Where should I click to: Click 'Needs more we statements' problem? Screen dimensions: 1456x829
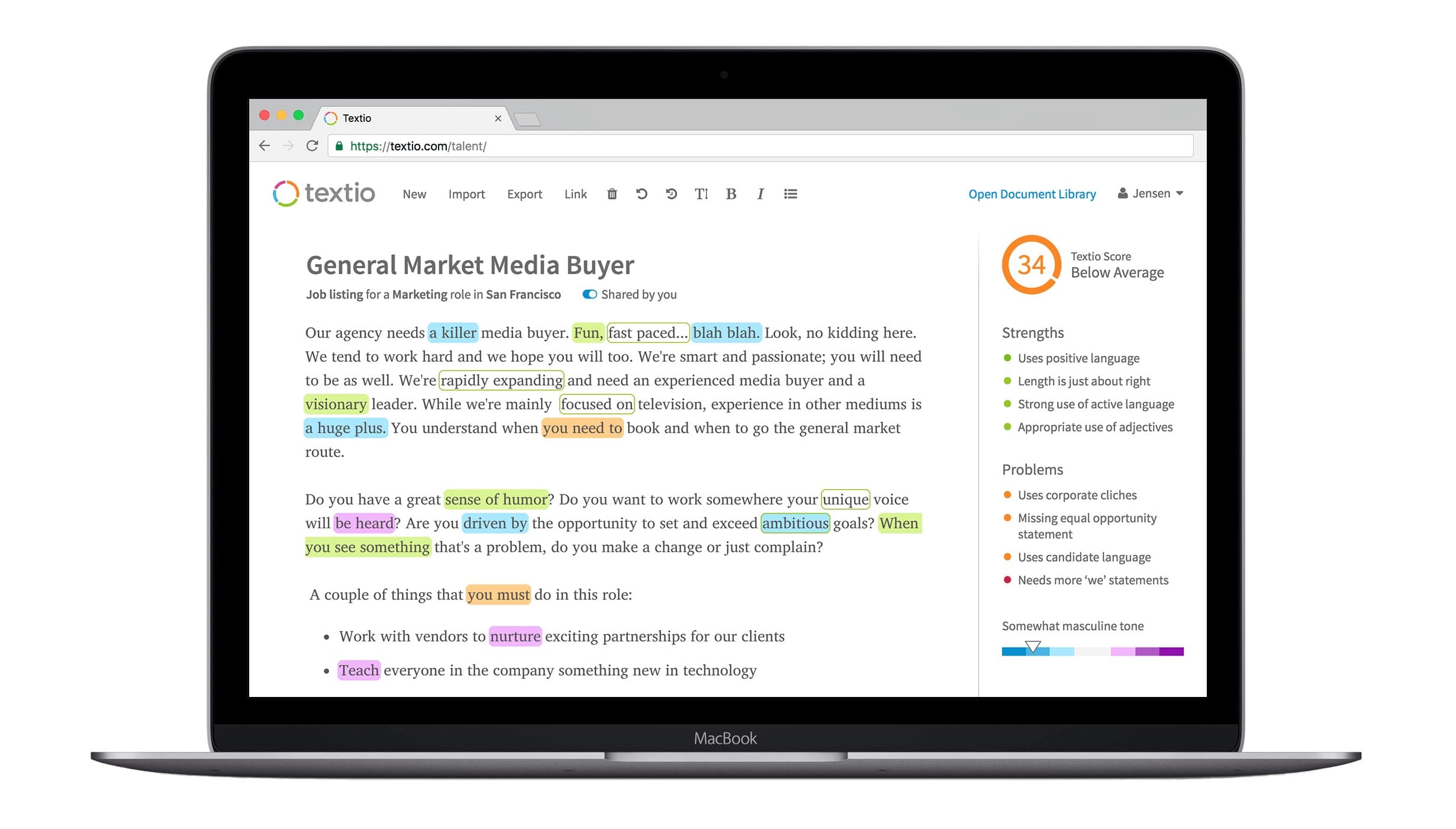(x=1093, y=580)
